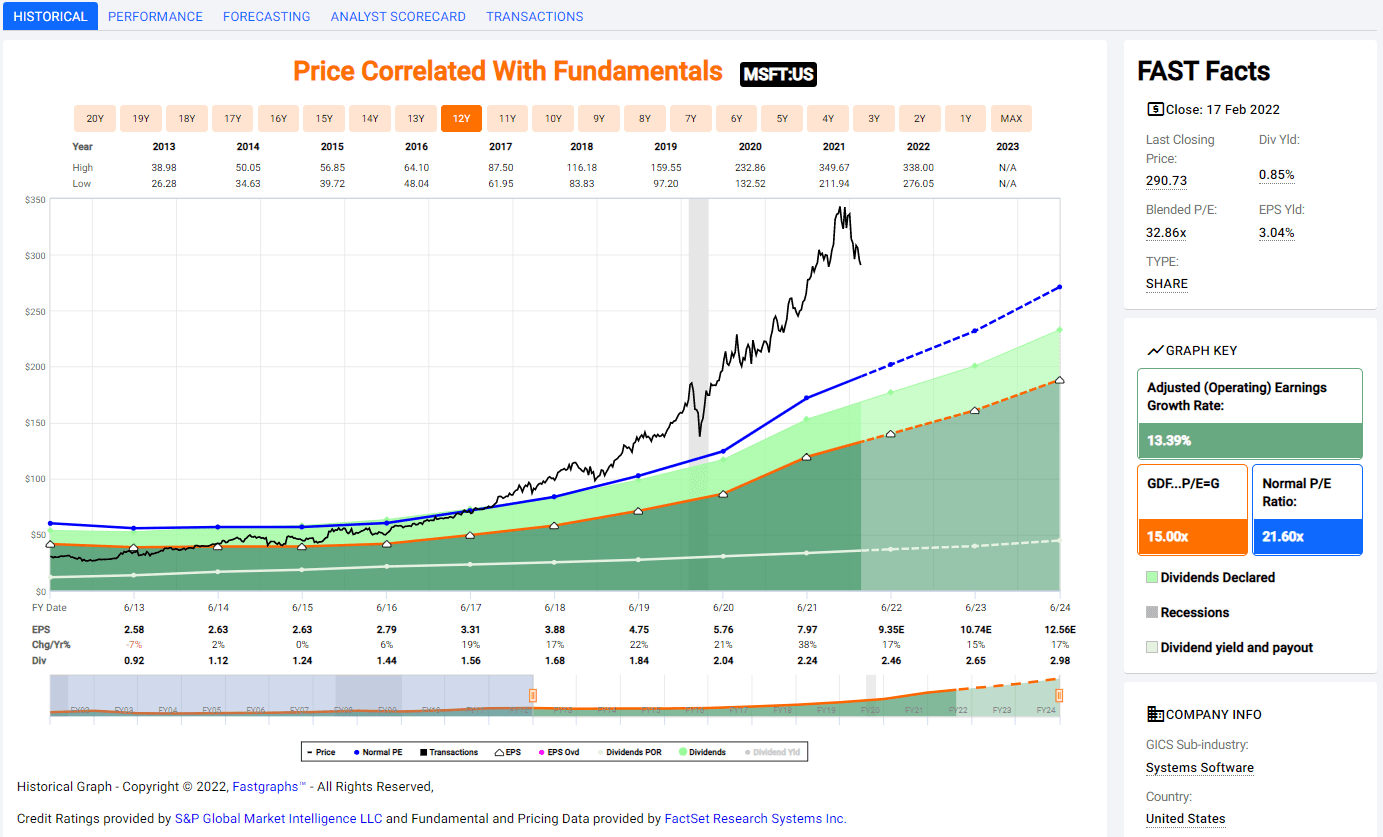Open the ANALYST SCORECARD tab
Screen dimensions: 1383x837
pos(398,16)
